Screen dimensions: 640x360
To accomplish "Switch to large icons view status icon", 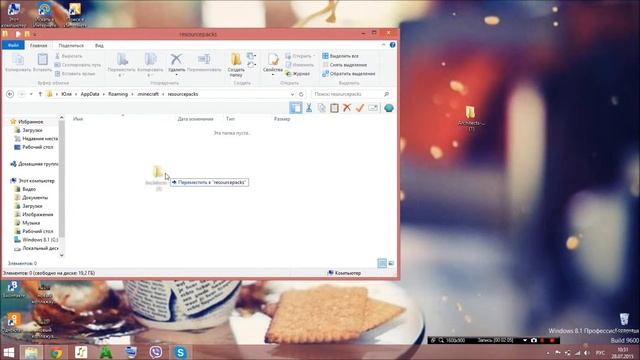I will click(391, 263).
